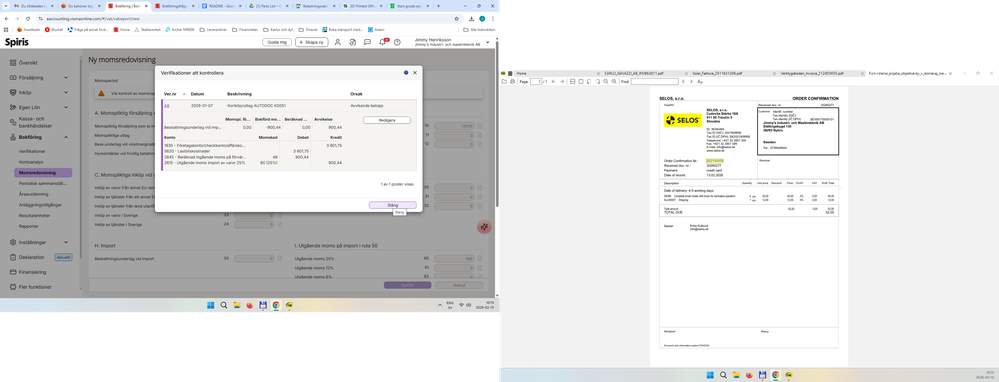This screenshot has width=999, height=382.
Task: Switch to the README browser tab
Action: (x=222, y=6)
